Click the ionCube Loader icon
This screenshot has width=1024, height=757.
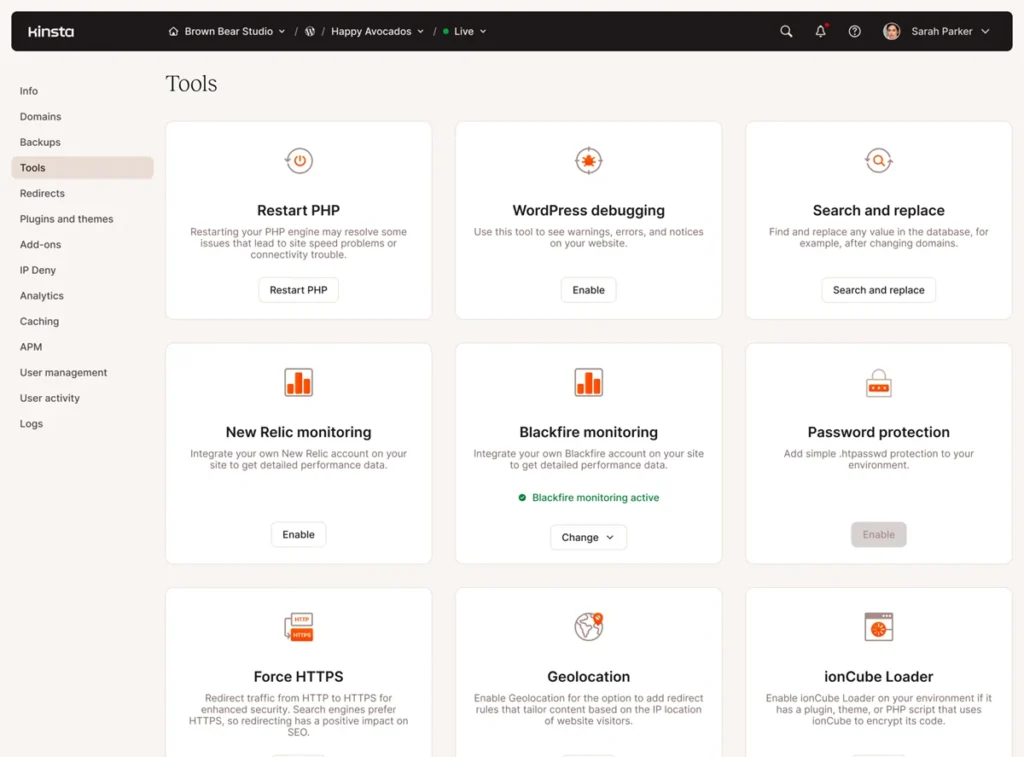click(878, 626)
